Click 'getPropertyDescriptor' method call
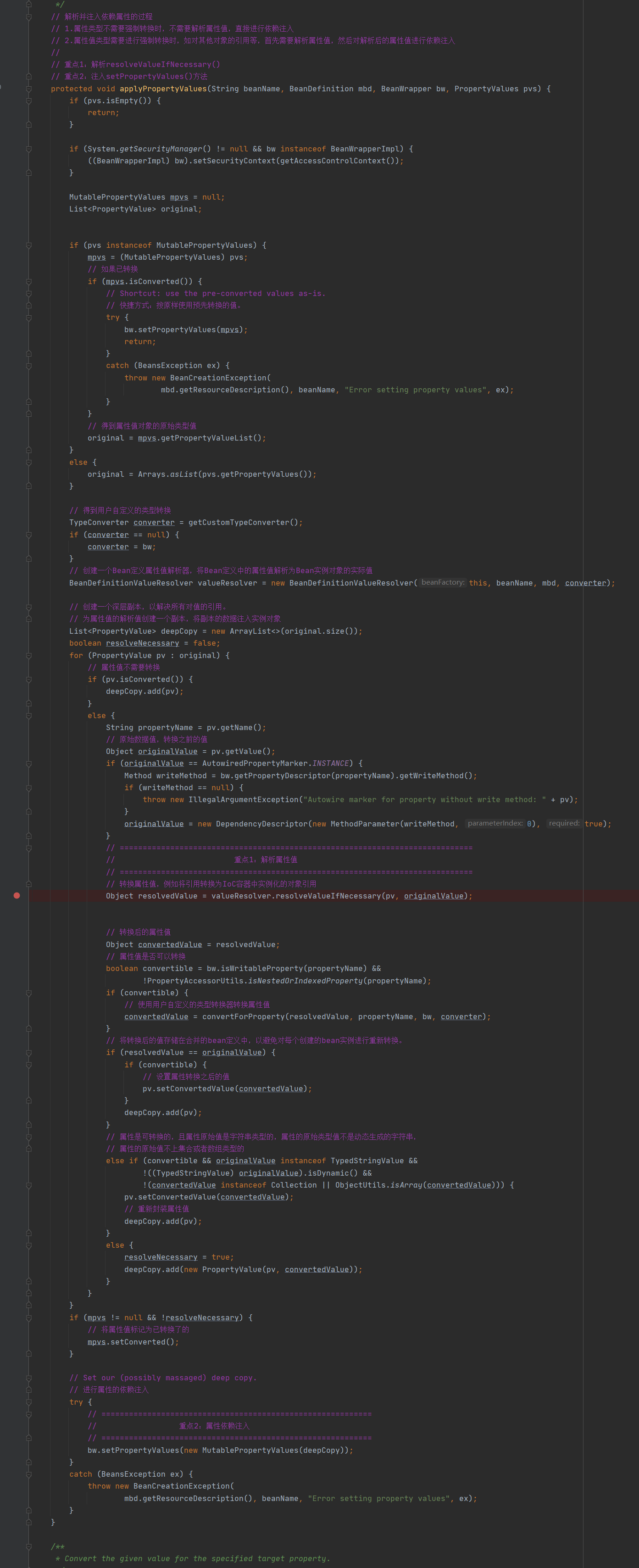639x1568 pixels. click(282, 776)
